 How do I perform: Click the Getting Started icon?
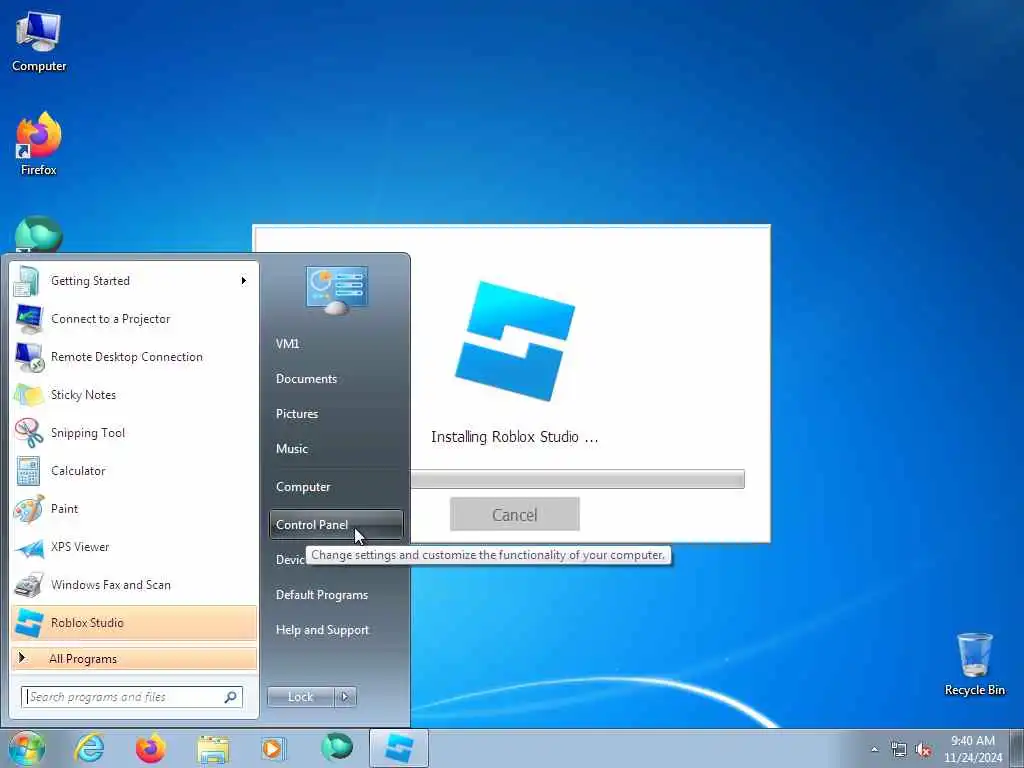(27, 281)
